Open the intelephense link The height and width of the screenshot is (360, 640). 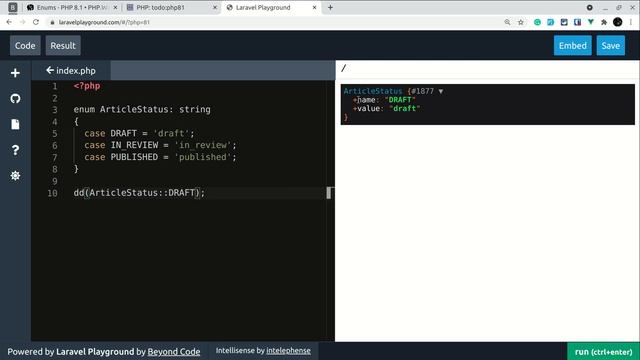pos(288,351)
